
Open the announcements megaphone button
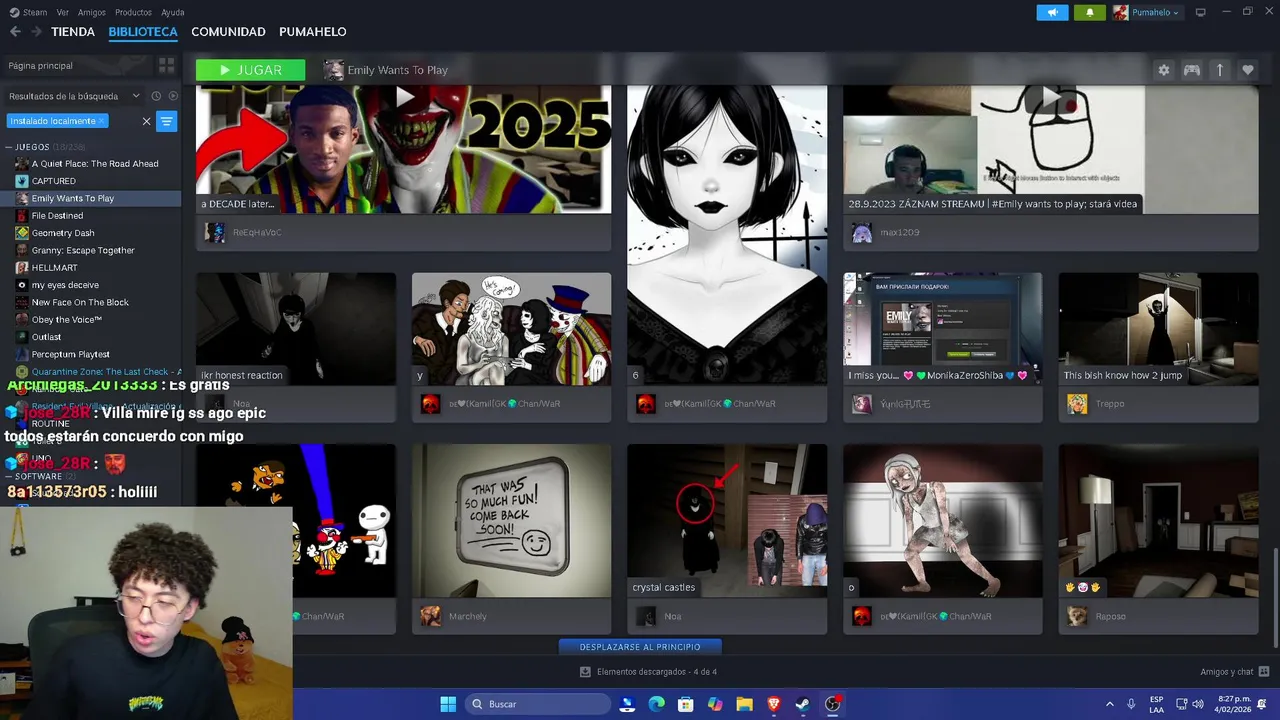1052,12
